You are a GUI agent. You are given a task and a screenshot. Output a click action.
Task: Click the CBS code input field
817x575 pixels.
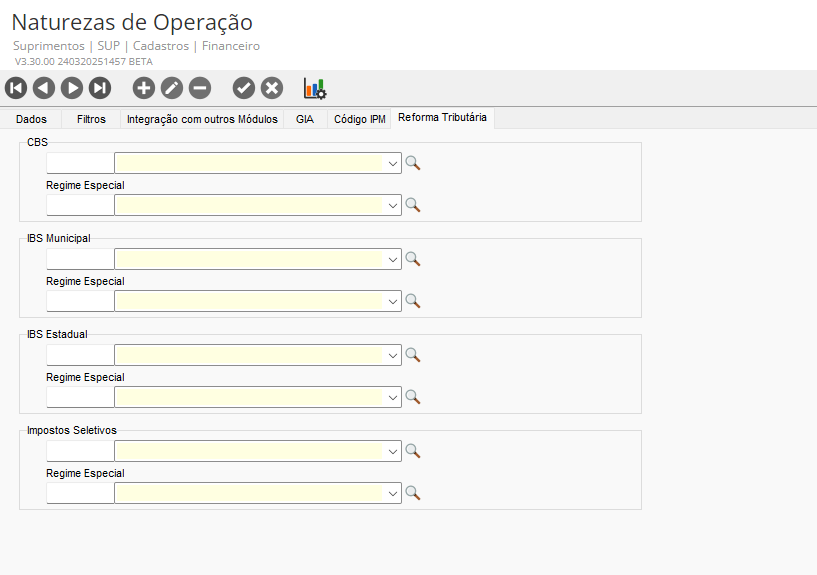[x=80, y=163]
